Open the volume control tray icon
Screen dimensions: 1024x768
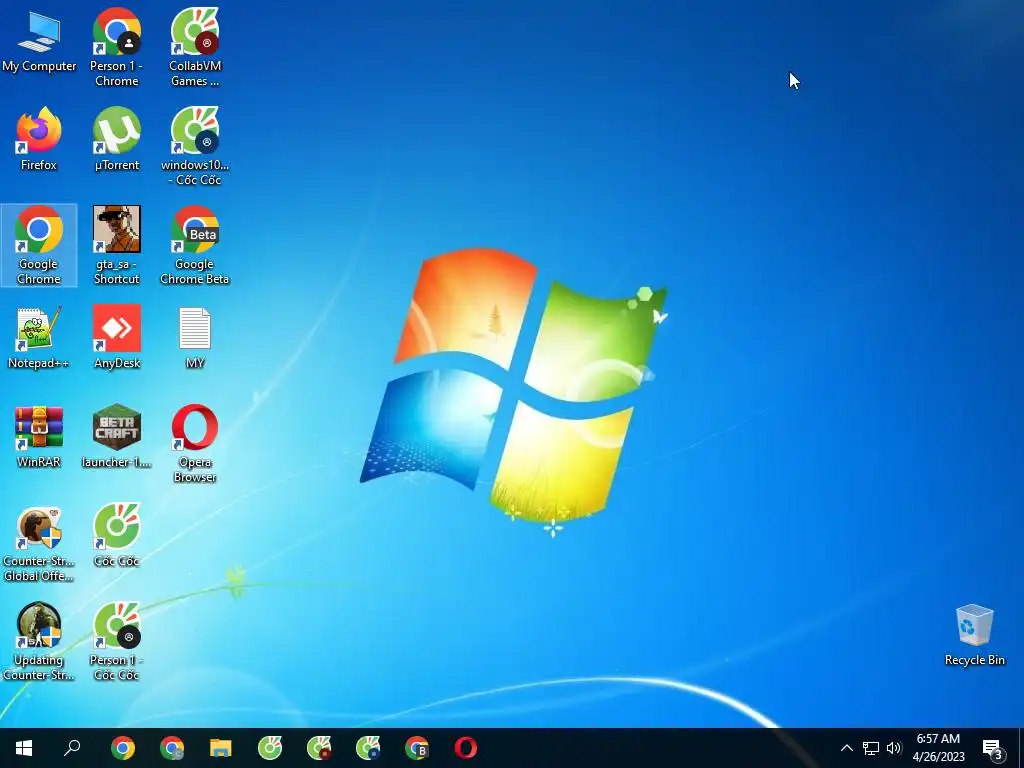tap(894, 748)
